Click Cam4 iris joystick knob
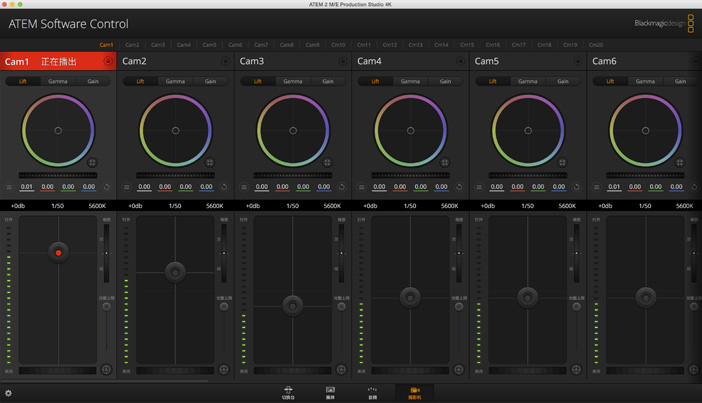Viewport: 702px width, 403px height. 410,297
